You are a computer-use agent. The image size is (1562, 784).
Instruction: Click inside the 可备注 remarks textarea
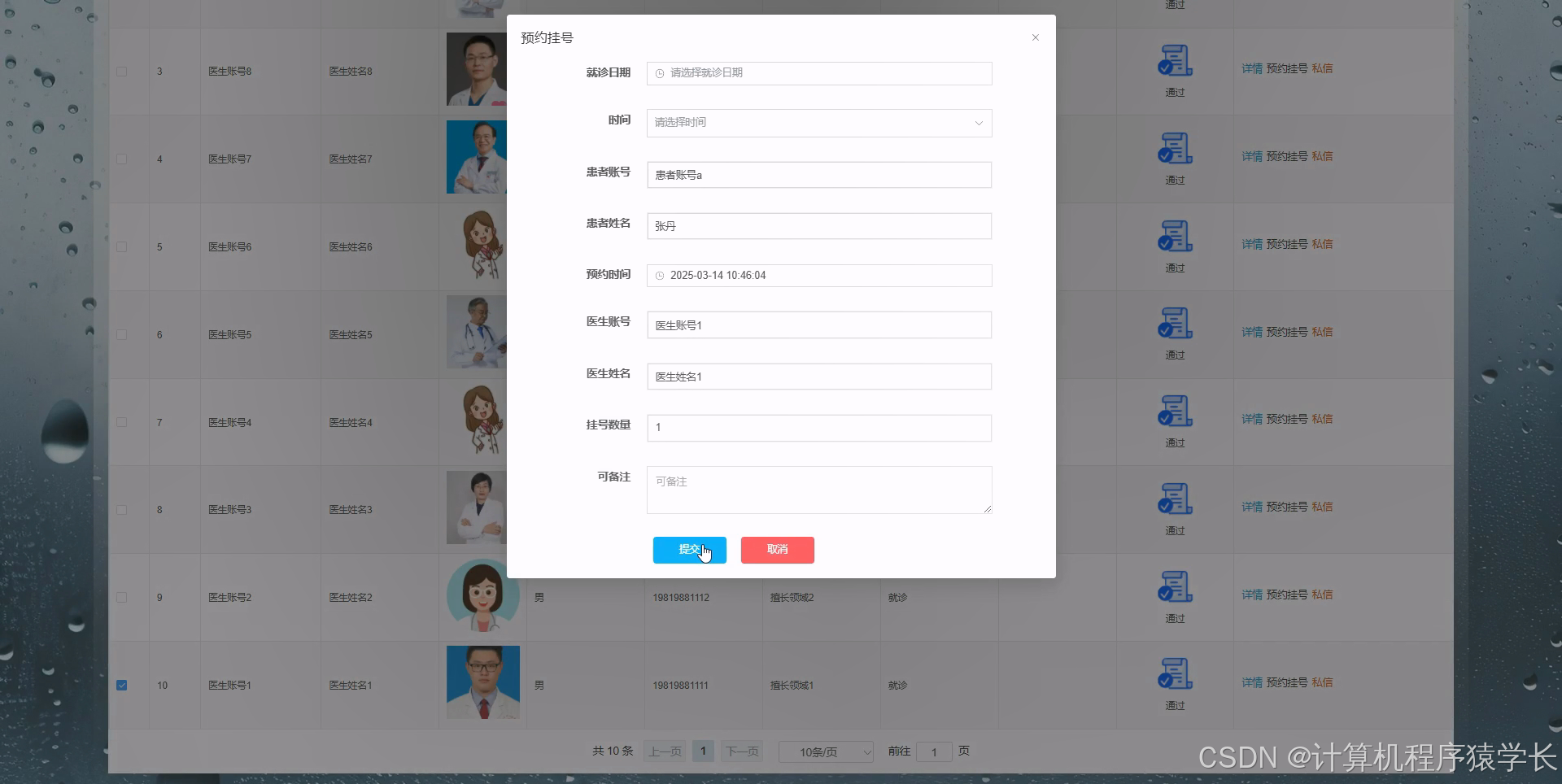818,490
